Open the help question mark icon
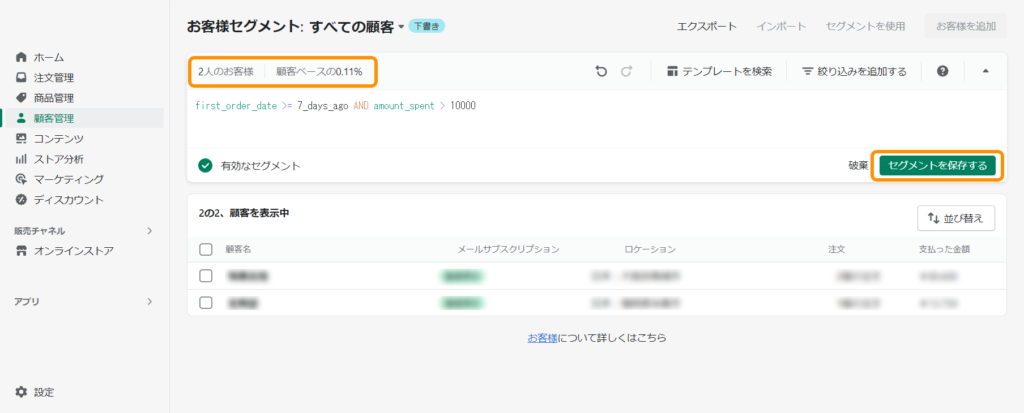This screenshot has height=413, width=1024. tap(942, 72)
